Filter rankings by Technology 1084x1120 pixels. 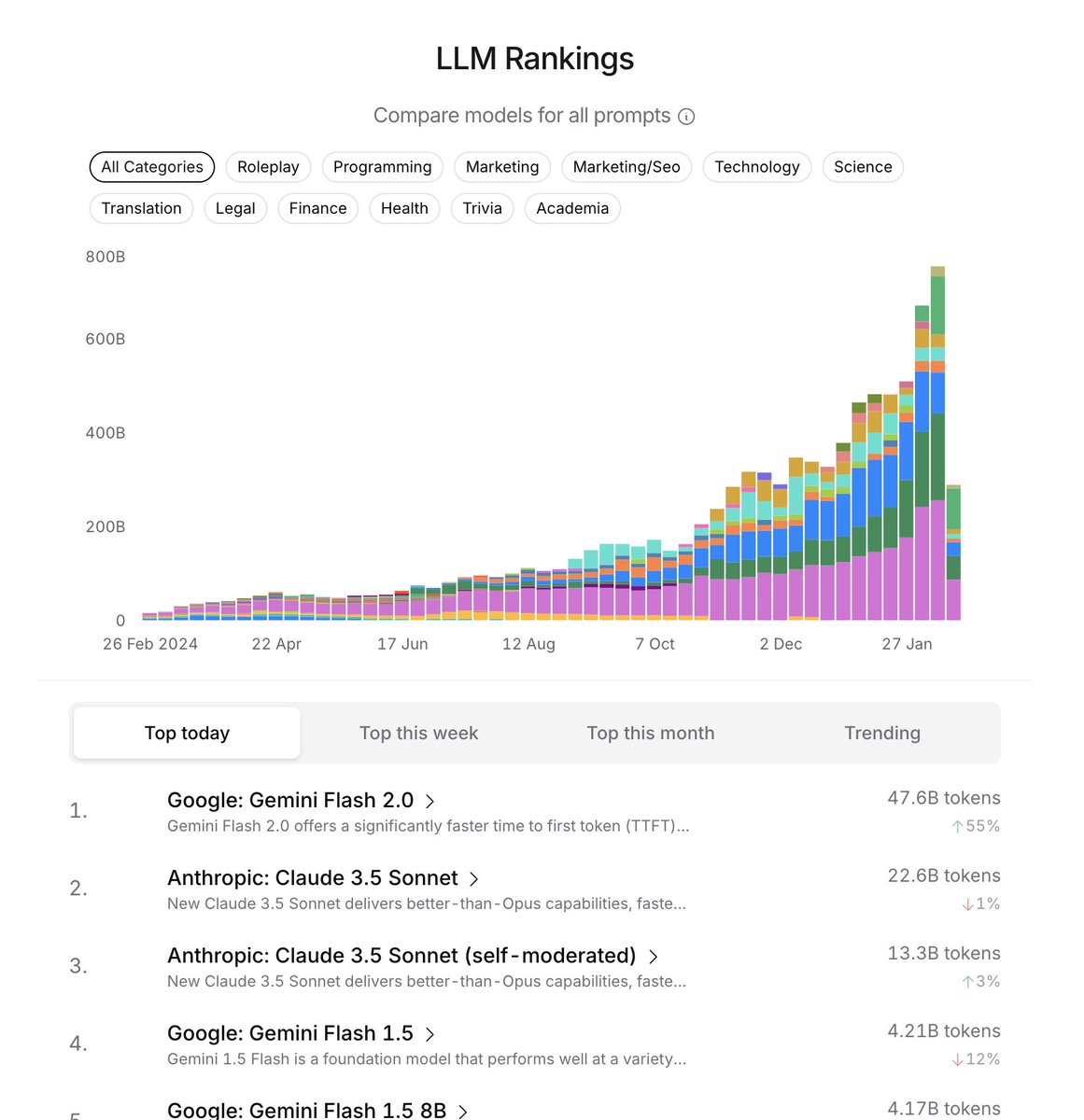coord(757,167)
